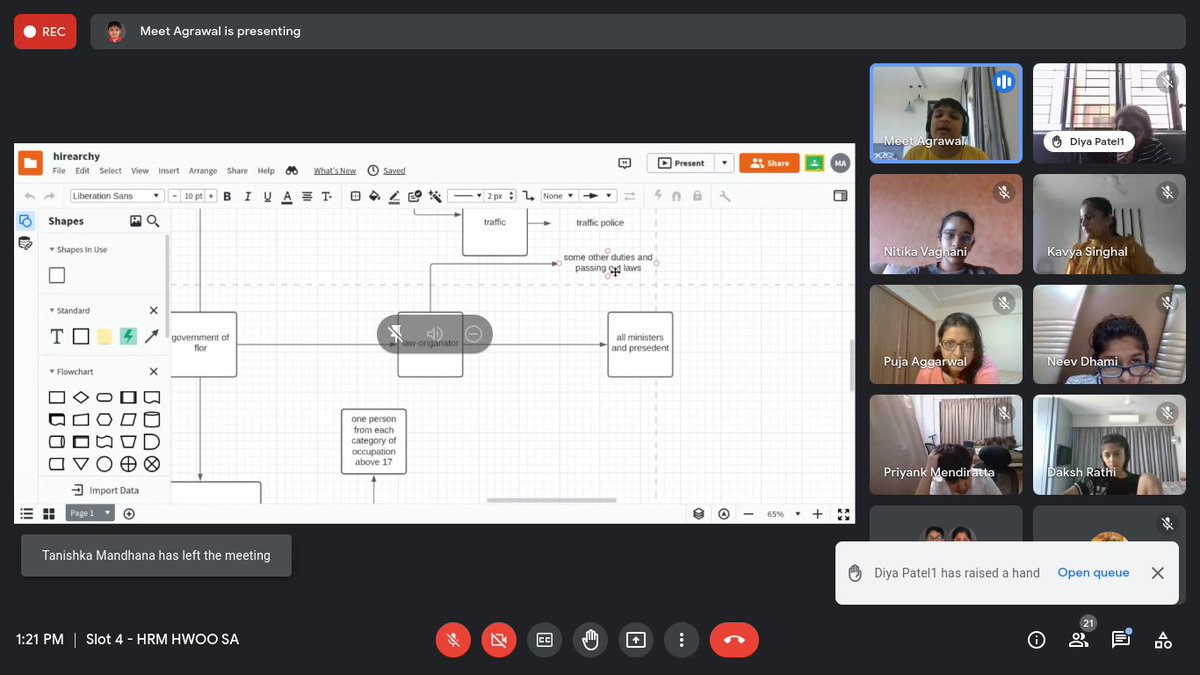The height and width of the screenshot is (675, 1200).
Task: Show the participants list
Action: point(1079,639)
